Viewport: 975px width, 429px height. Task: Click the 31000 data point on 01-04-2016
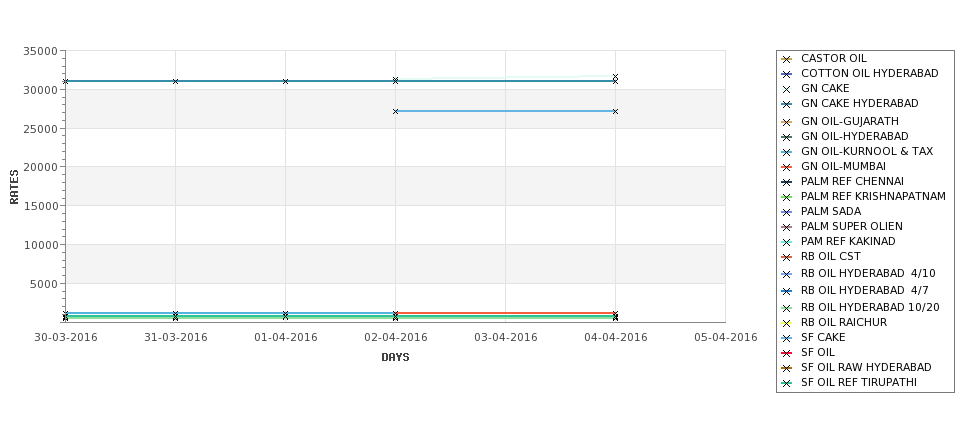point(285,81)
